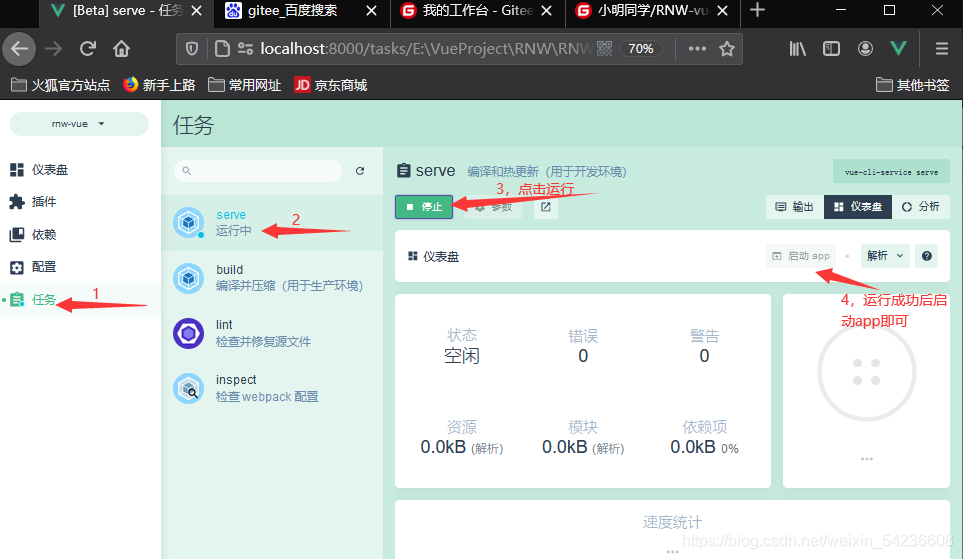Click the 启动 app button
Screen dimensions: 963x559
pyautogui.click(x=801, y=256)
